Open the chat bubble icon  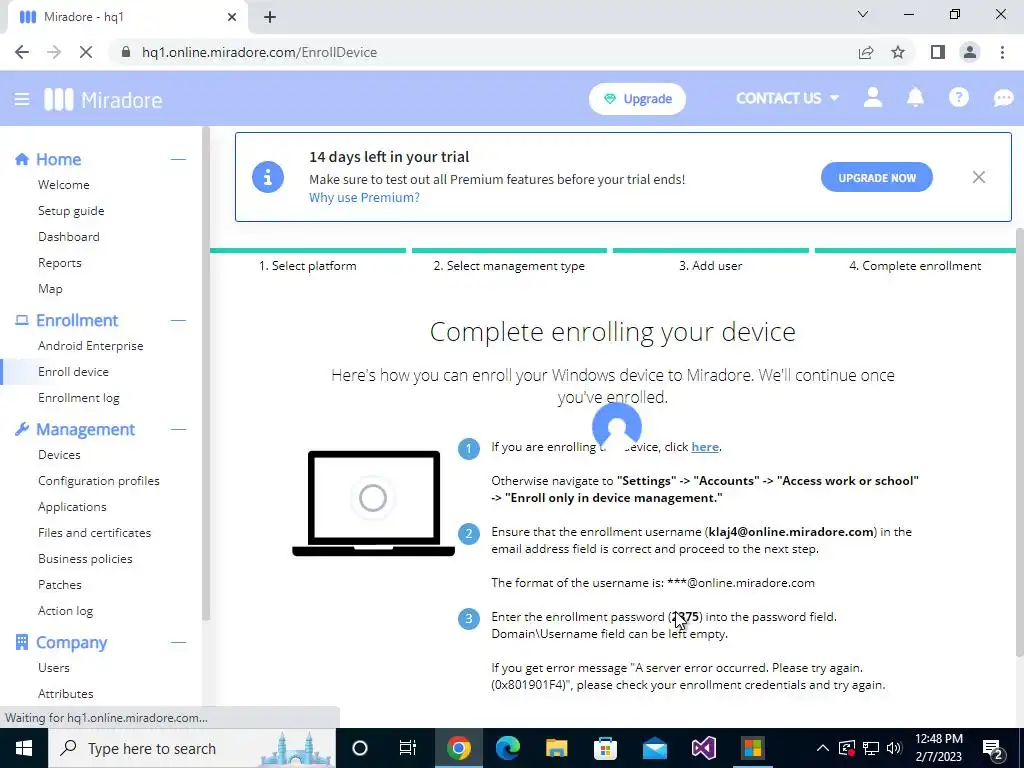[1003, 98]
